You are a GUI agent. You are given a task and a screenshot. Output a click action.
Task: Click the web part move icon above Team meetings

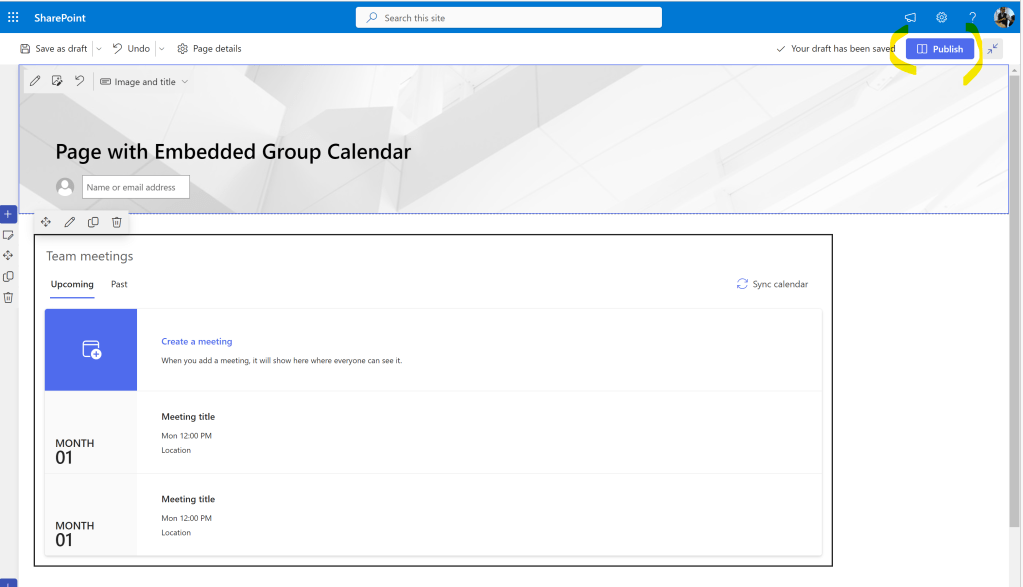coord(46,222)
